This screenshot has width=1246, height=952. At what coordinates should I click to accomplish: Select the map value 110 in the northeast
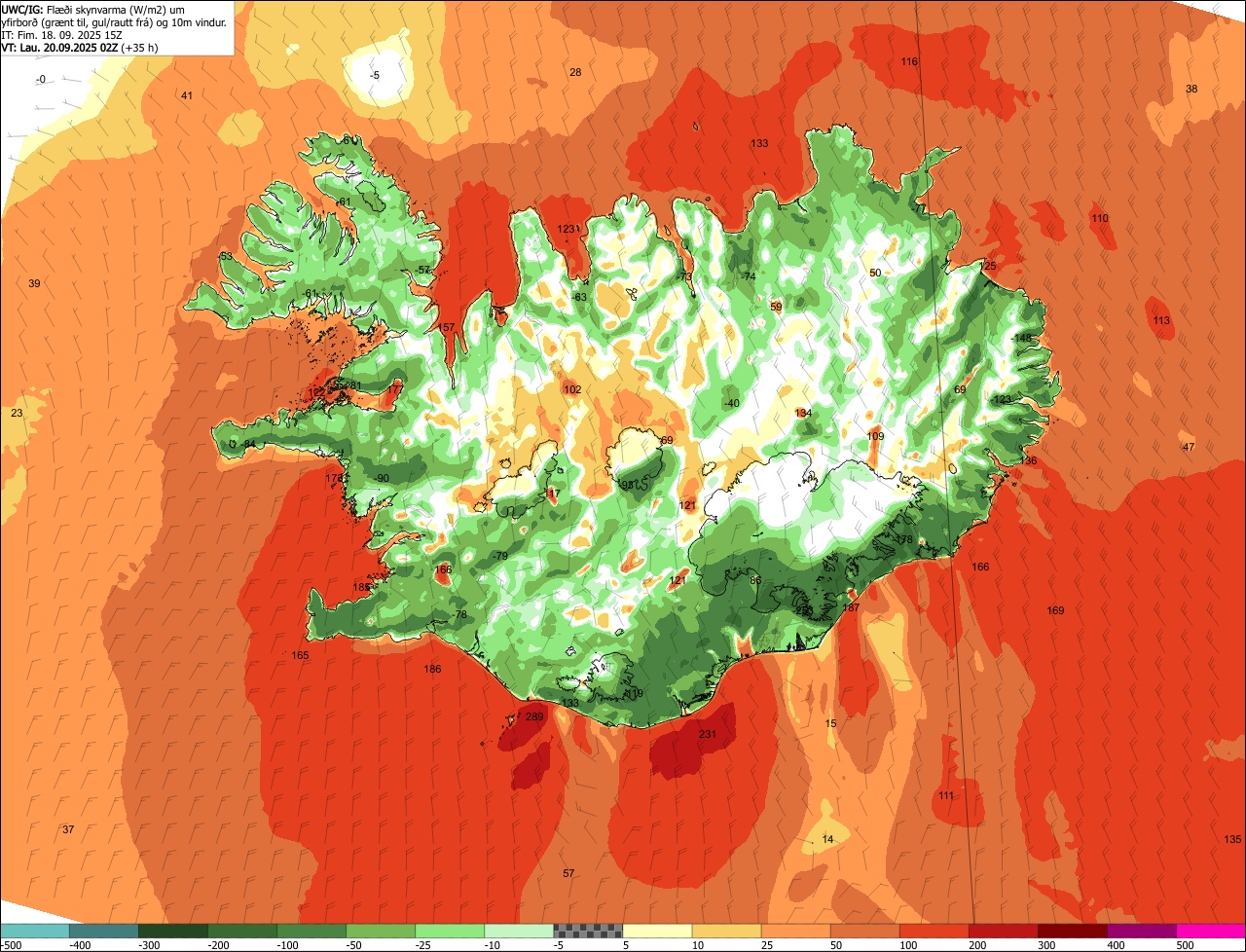click(x=1100, y=218)
